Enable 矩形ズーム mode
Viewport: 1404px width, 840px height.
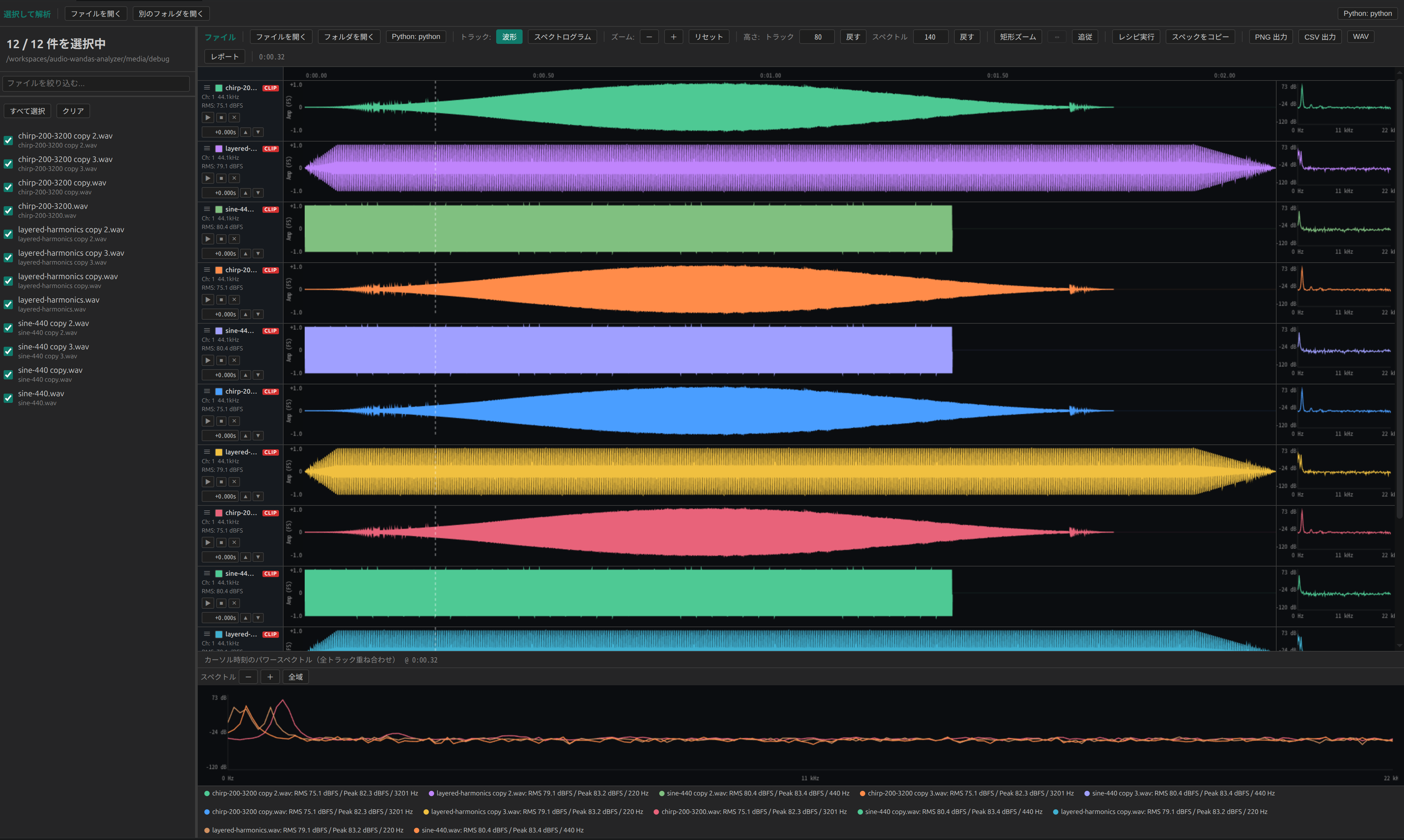(1018, 37)
